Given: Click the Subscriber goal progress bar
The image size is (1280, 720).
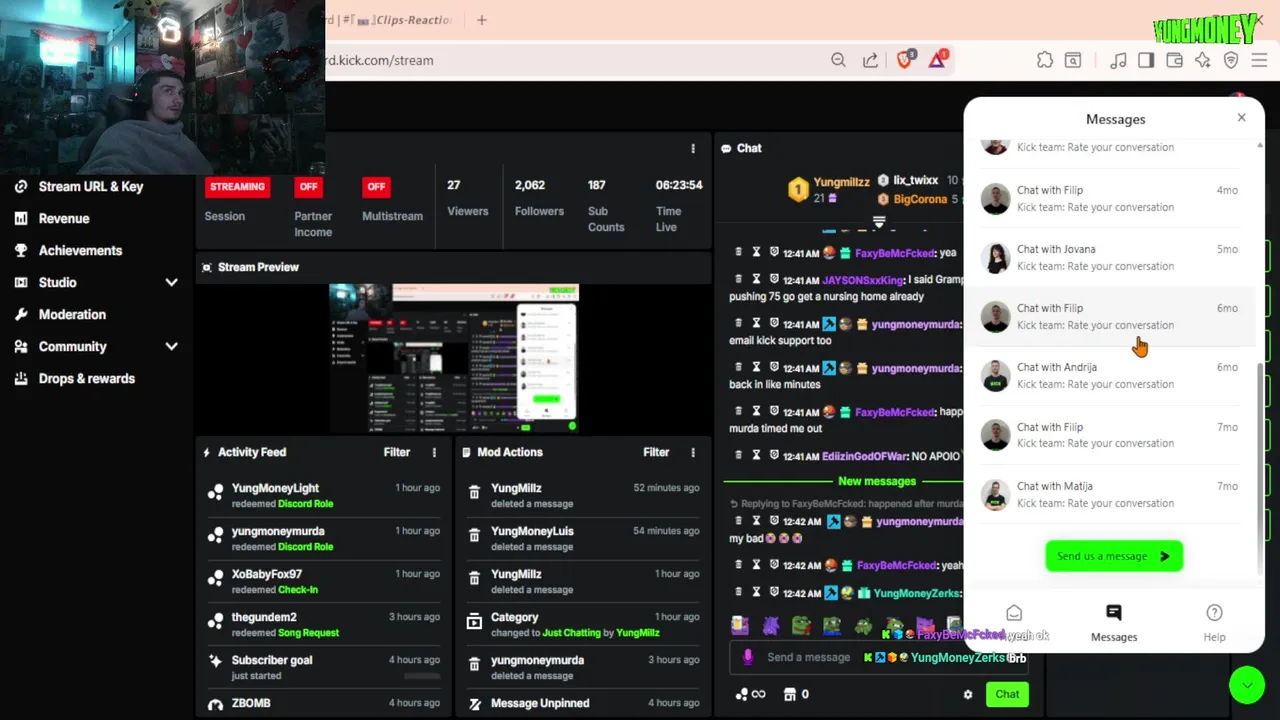Looking at the screenshot, I should [x=421, y=676].
